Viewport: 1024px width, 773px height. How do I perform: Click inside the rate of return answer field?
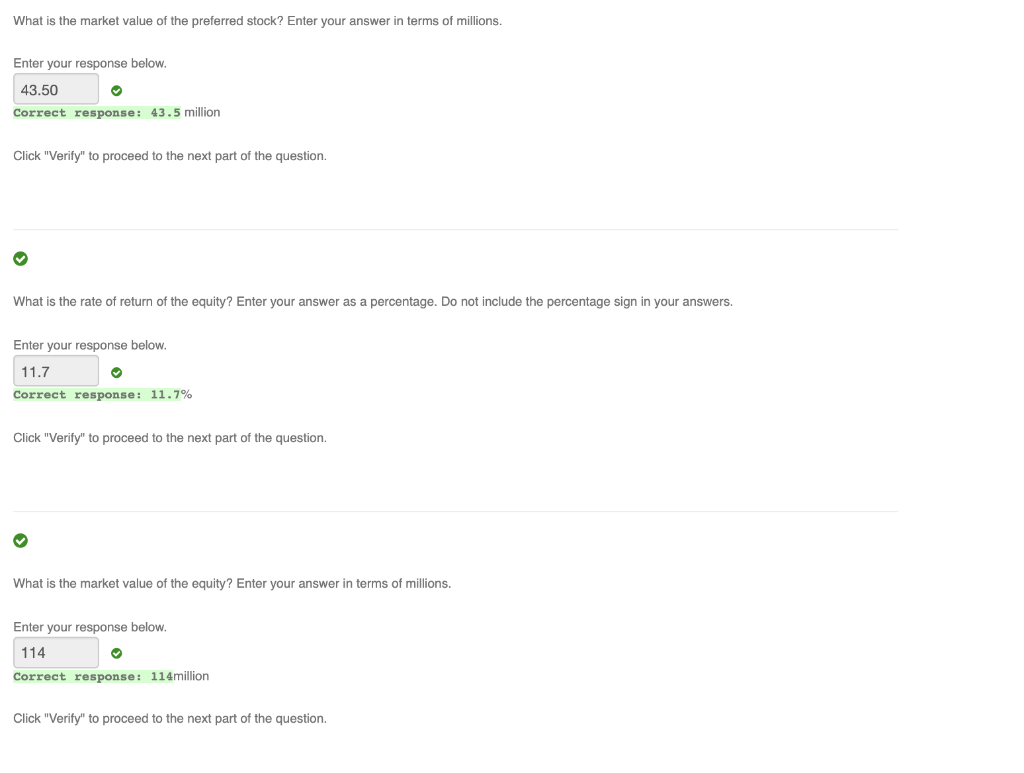[x=55, y=371]
